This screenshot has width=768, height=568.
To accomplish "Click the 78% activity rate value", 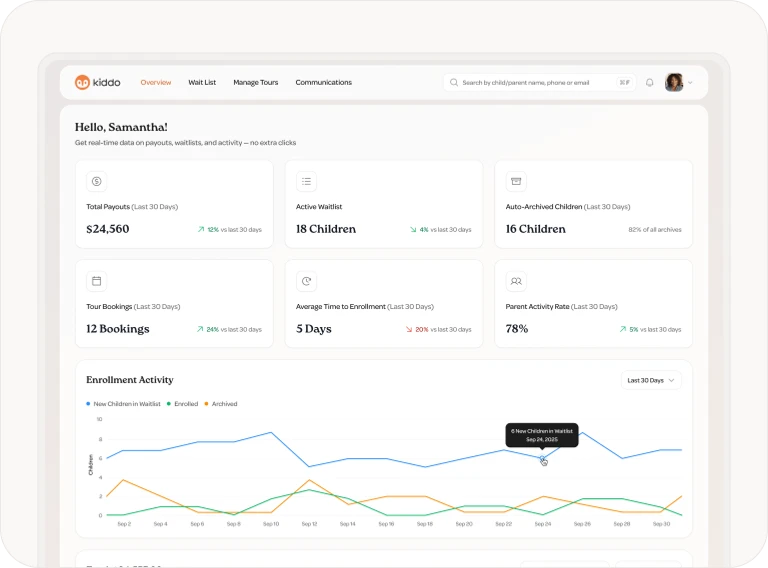I will tap(517, 329).
